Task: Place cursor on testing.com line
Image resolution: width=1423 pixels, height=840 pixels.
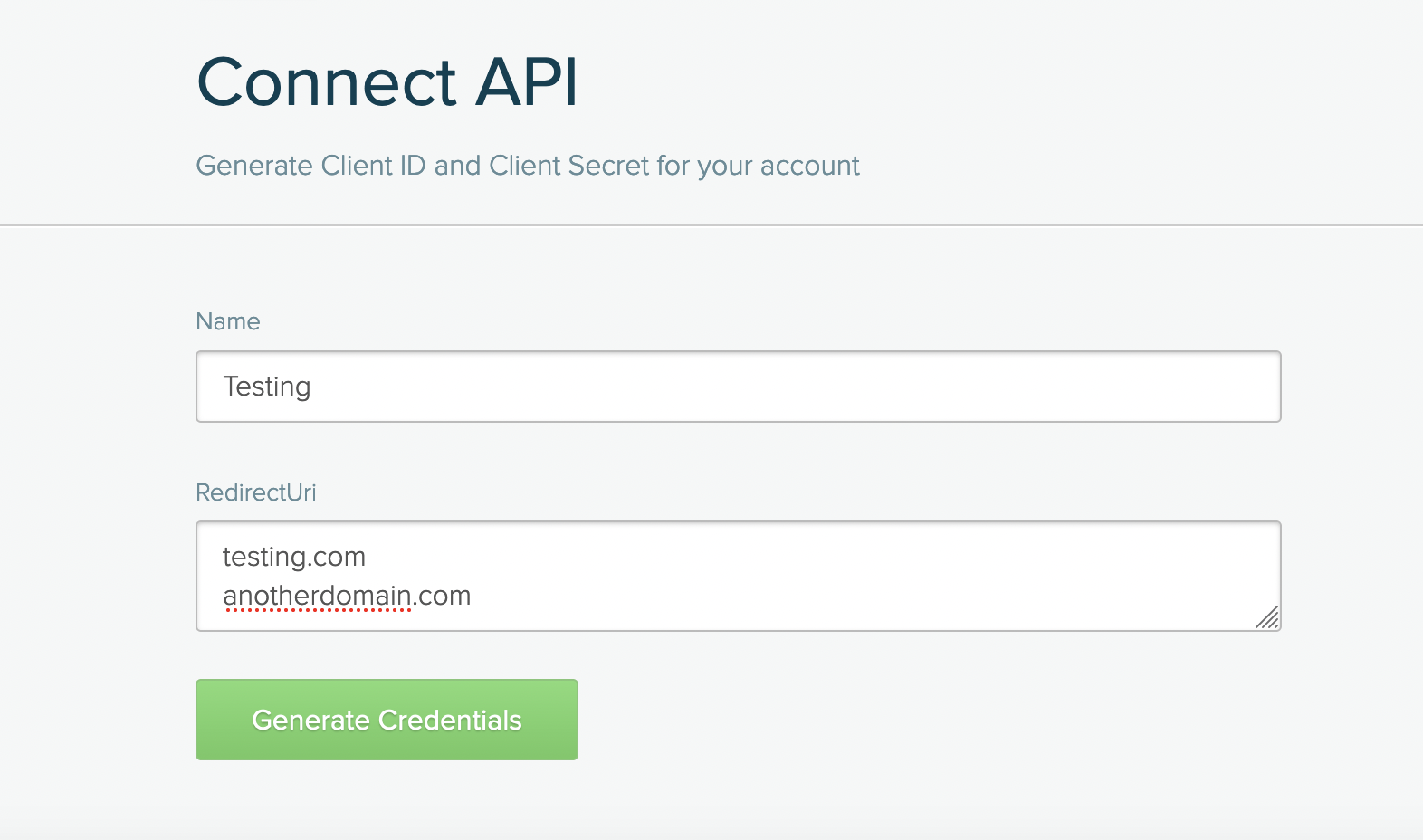Action: tap(294, 557)
